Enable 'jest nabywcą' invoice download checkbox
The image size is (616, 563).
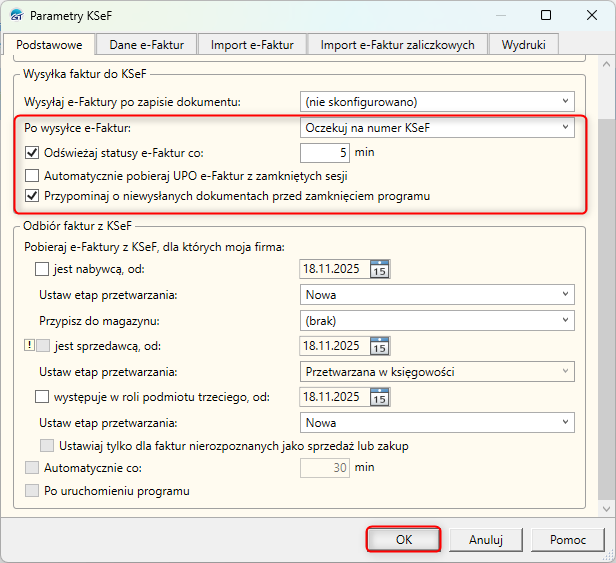(x=42, y=269)
